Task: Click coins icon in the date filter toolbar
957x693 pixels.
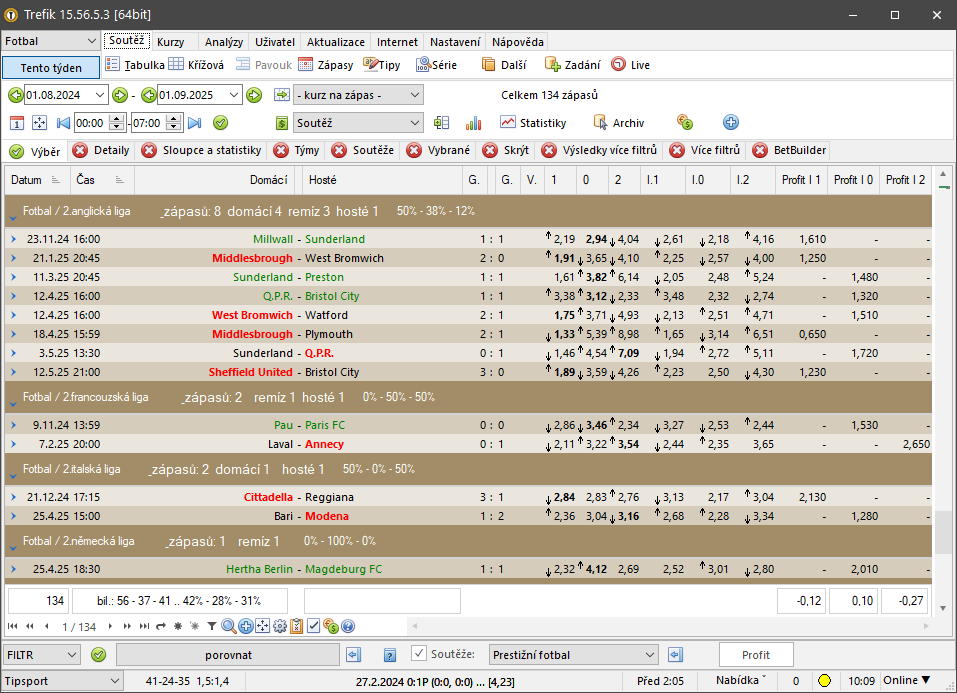Action: pyautogui.click(x=685, y=122)
